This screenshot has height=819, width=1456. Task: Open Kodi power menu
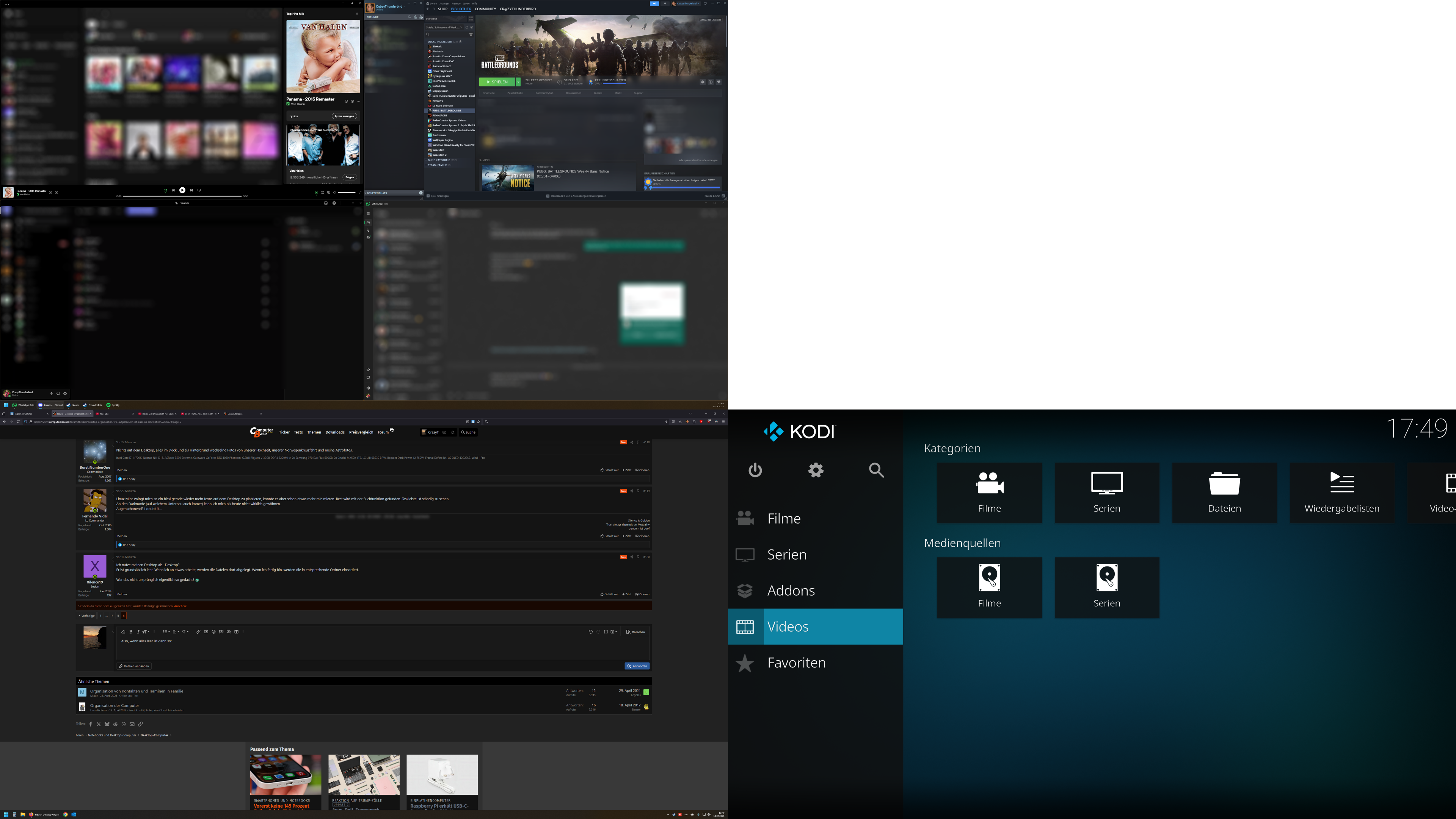755,470
